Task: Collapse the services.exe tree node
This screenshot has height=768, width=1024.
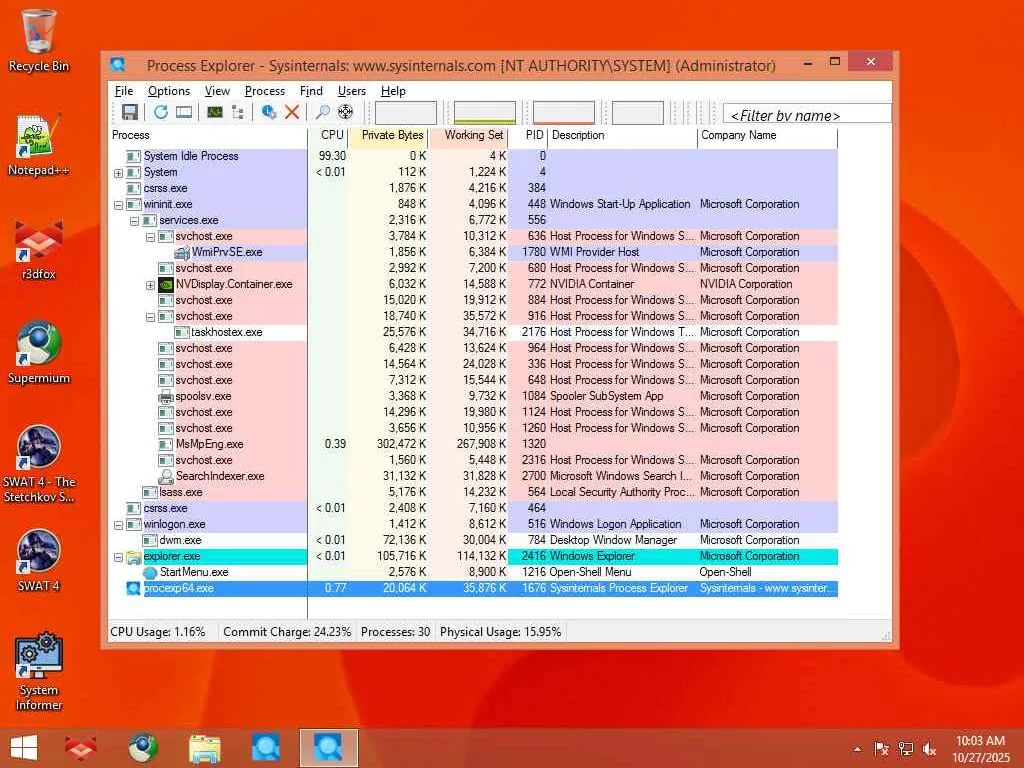Action: coord(134,221)
